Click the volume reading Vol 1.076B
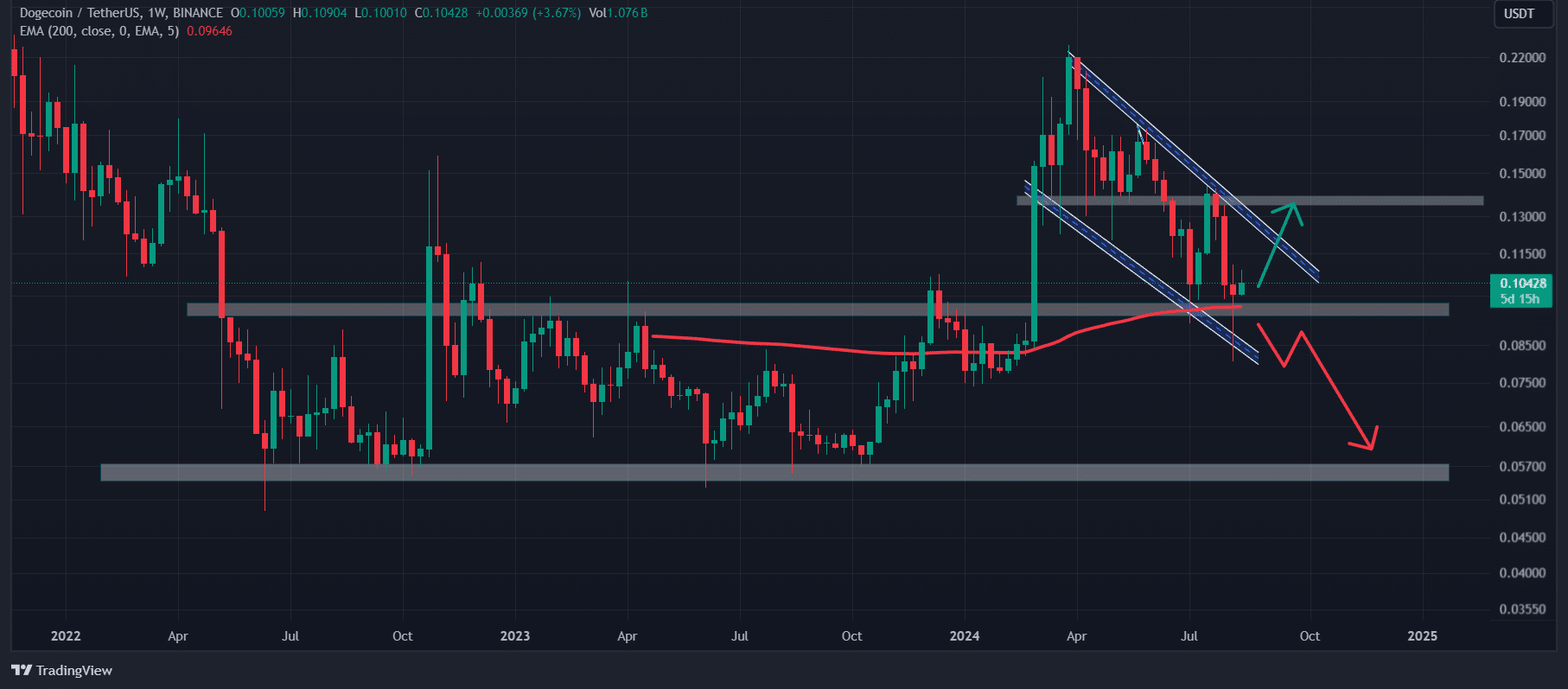 click(x=618, y=13)
